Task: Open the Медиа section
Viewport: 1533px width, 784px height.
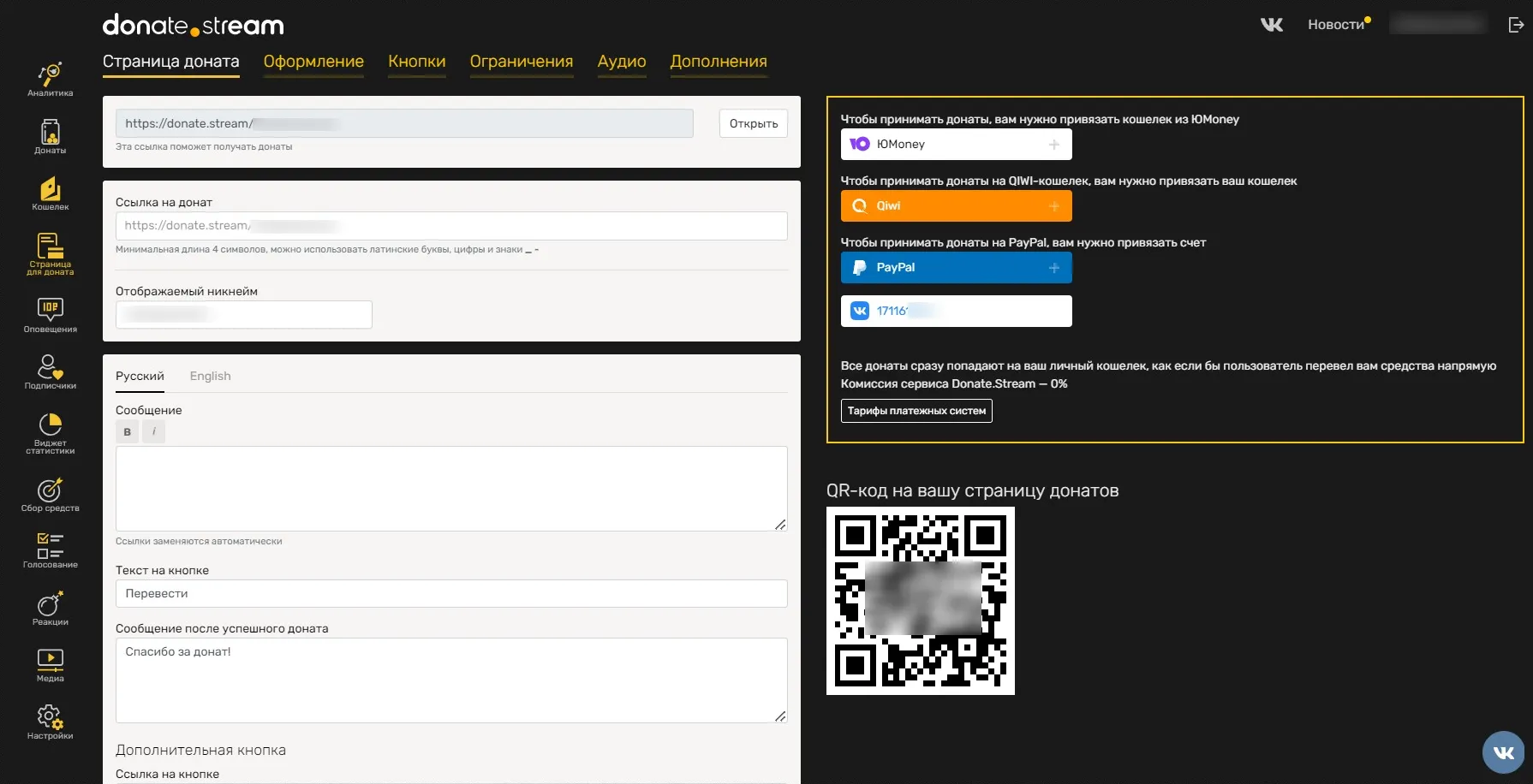Action: coord(50,665)
